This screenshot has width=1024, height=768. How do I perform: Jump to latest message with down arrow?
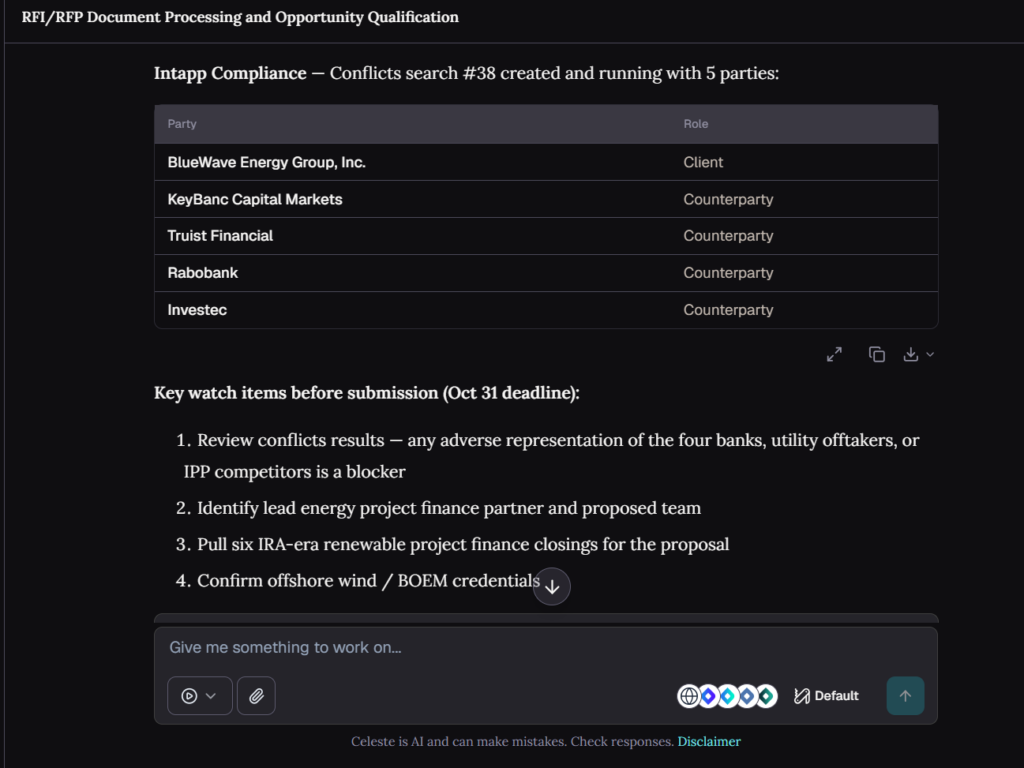pos(552,586)
